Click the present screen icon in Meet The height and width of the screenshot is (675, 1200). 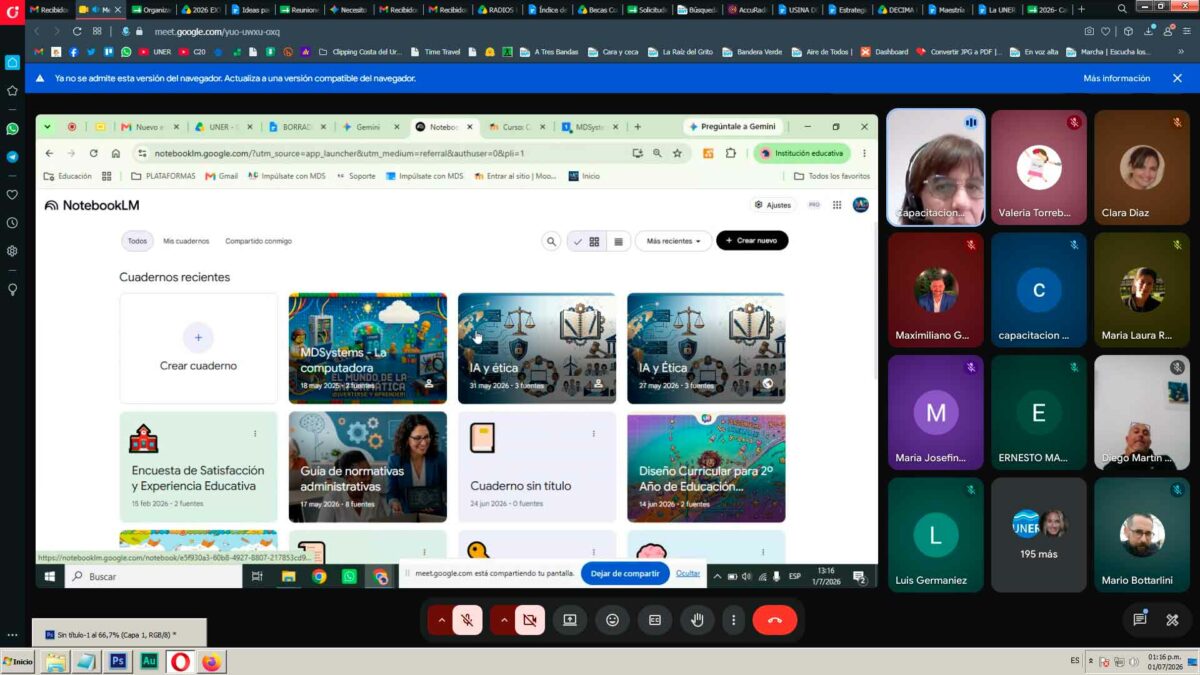point(570,620)
